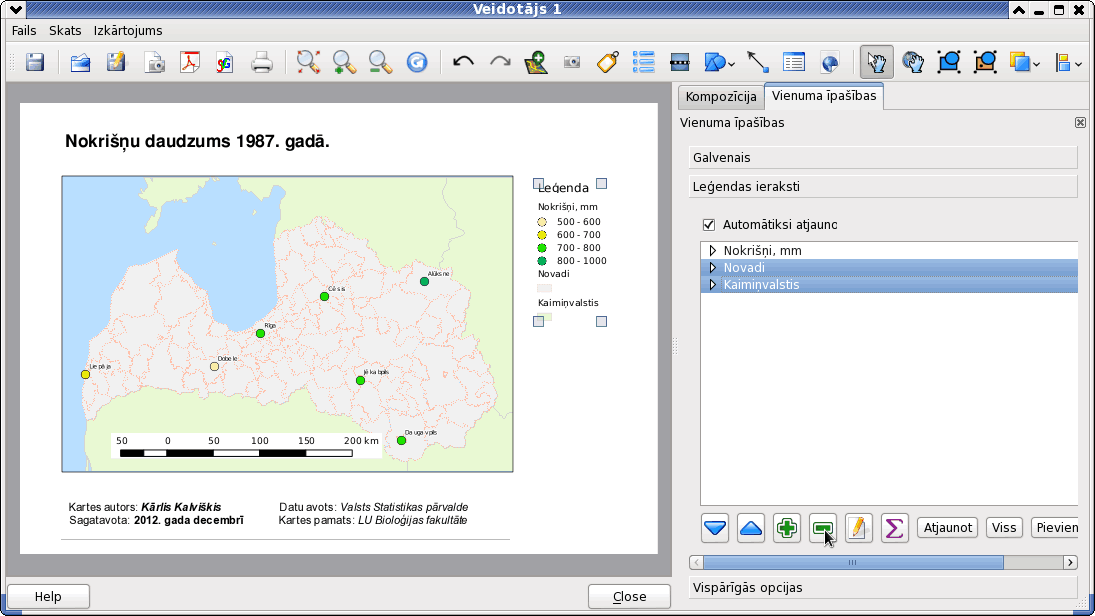Open the Fails menu
Image resolution: width=1095 pixels, height=616 pixels.
(24, 31)
